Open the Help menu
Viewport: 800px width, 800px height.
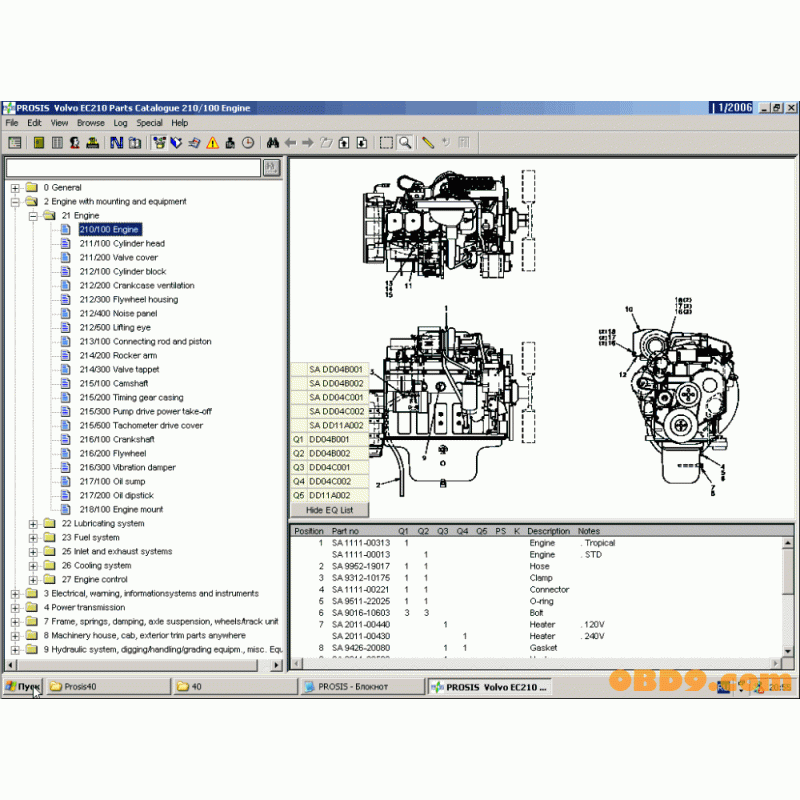pos(180,123)
